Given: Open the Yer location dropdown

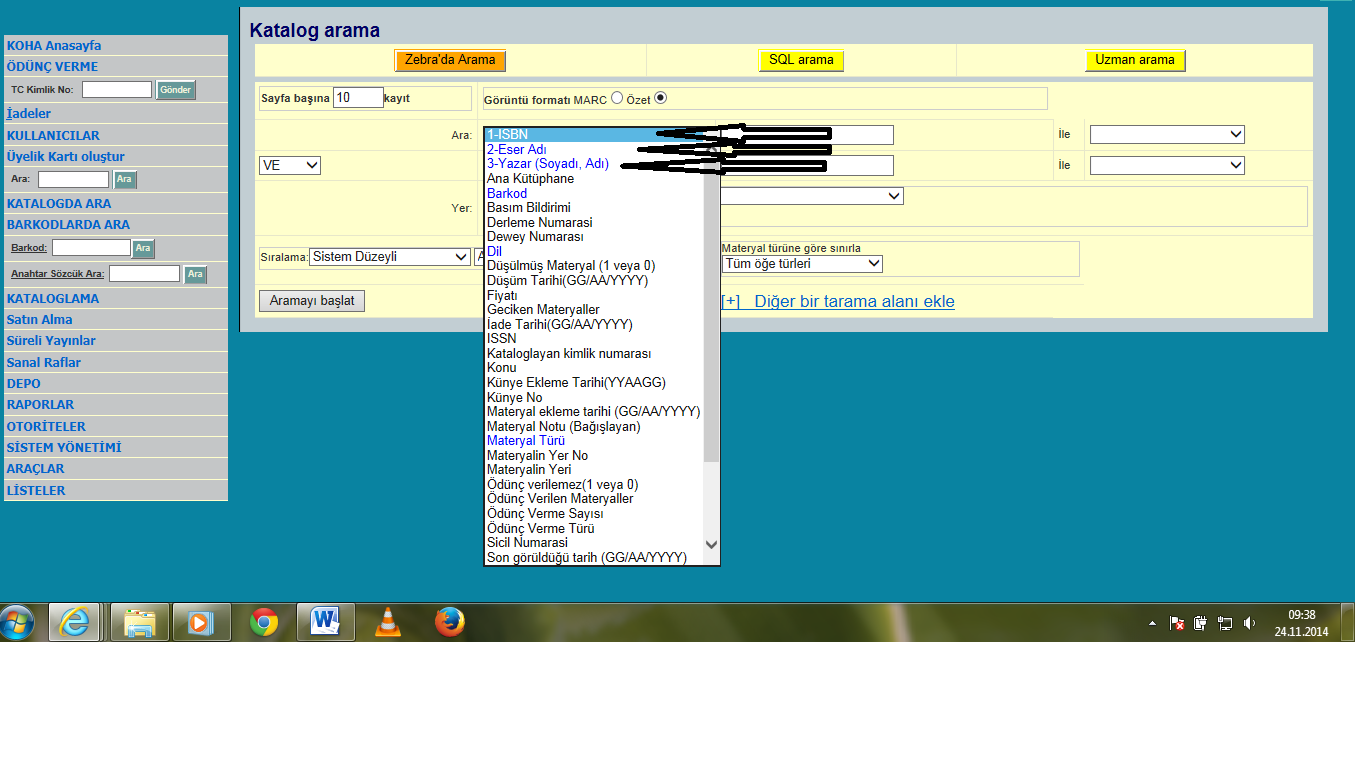Looking at the screenshot, I should pos(811,196).
